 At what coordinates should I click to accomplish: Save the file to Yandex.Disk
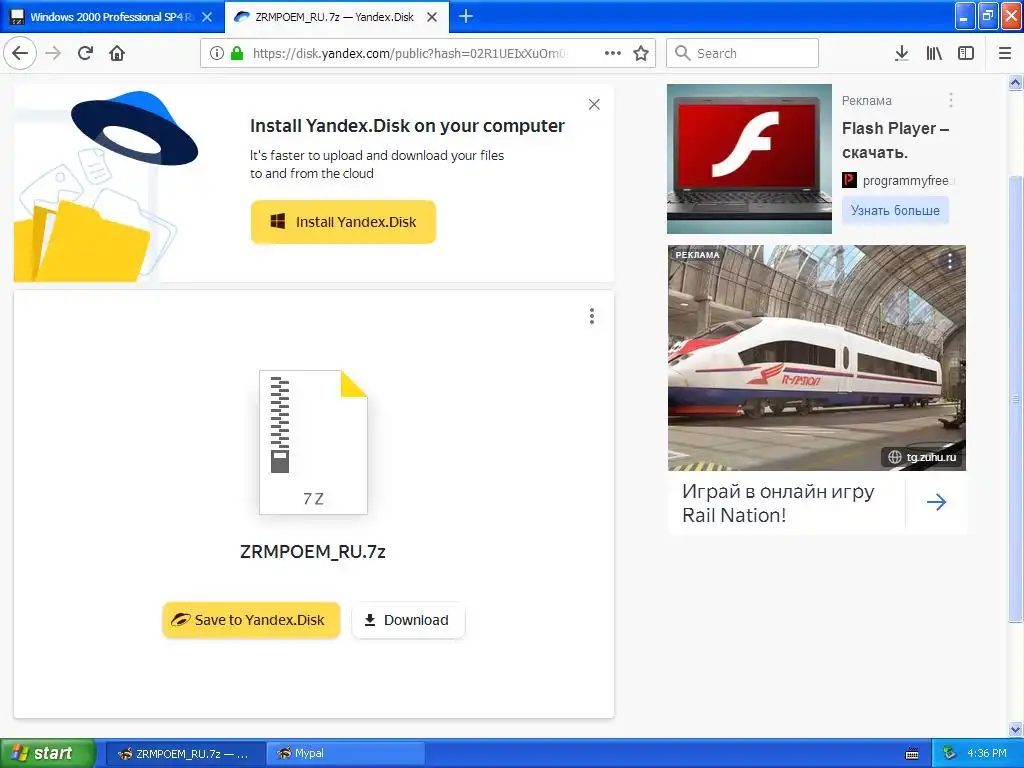click(x=251, y=620)
